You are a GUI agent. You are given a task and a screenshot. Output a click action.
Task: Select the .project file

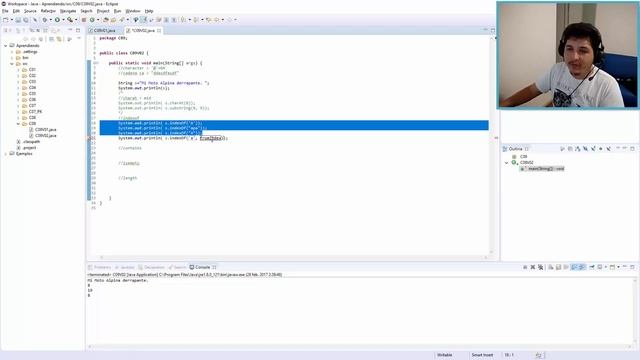(x=29, y=147)
